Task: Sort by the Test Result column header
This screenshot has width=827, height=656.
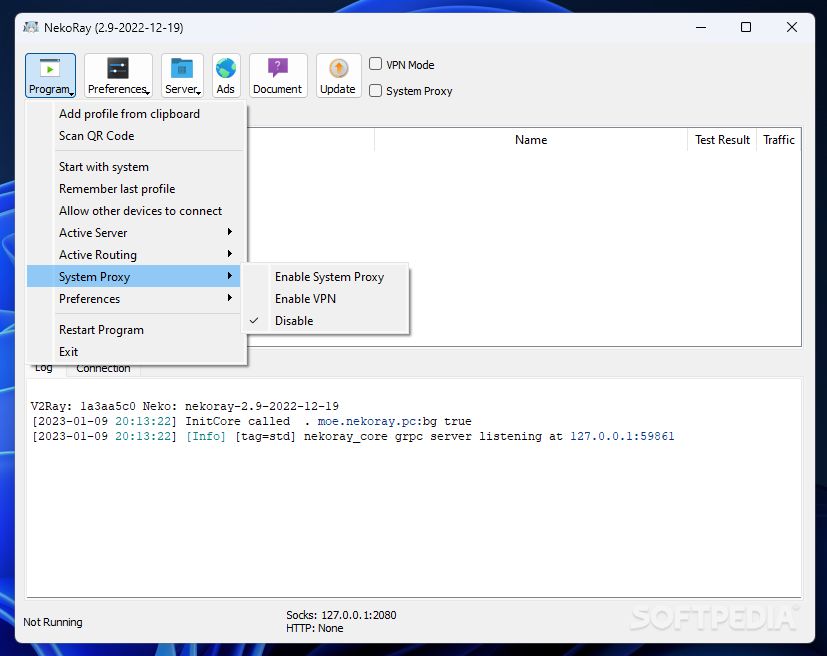Action: pyautogui.click(x=722, y=140)
